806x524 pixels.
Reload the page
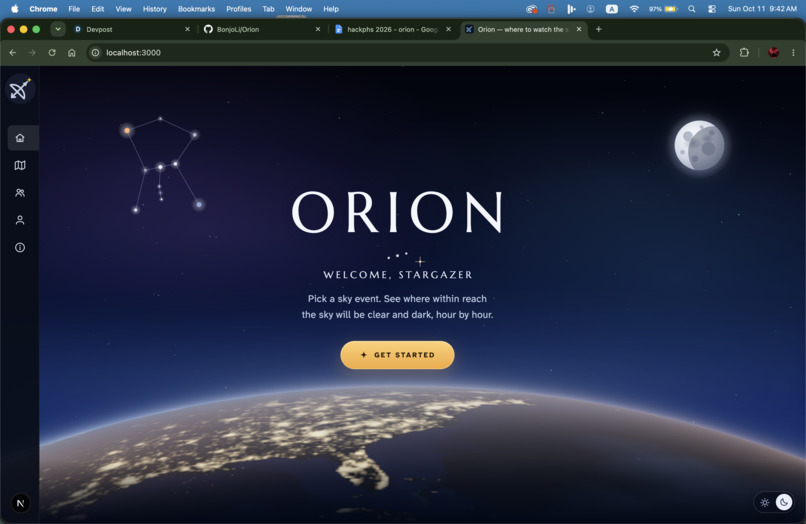pos(52,52)
